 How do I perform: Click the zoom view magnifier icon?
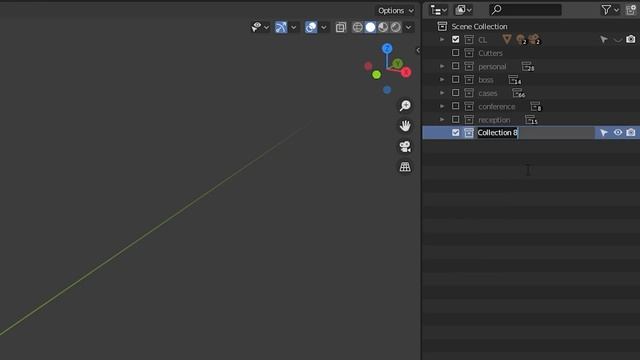click(x=405, y=106)
